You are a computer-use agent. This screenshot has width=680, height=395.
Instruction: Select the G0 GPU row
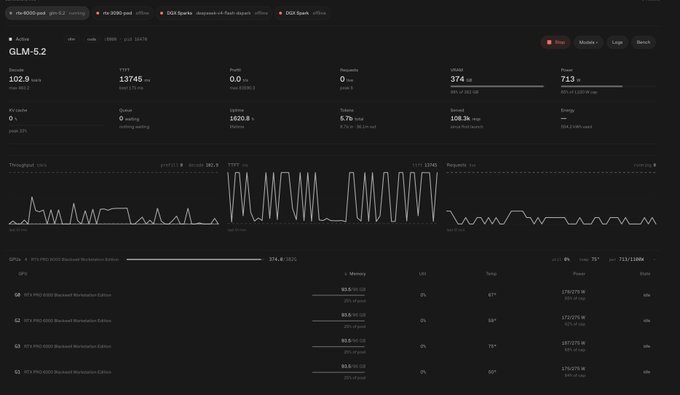tap(332, 295)
